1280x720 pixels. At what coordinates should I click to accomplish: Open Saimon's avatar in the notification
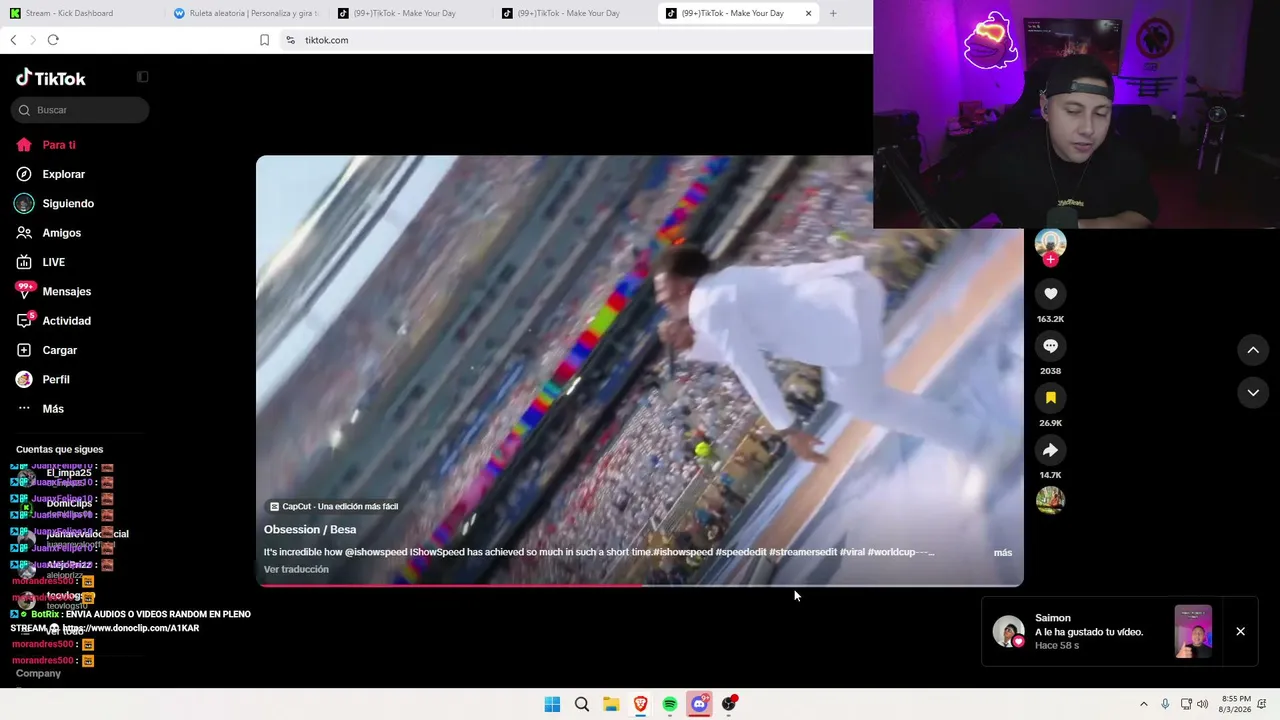(x=1008, y=631)
